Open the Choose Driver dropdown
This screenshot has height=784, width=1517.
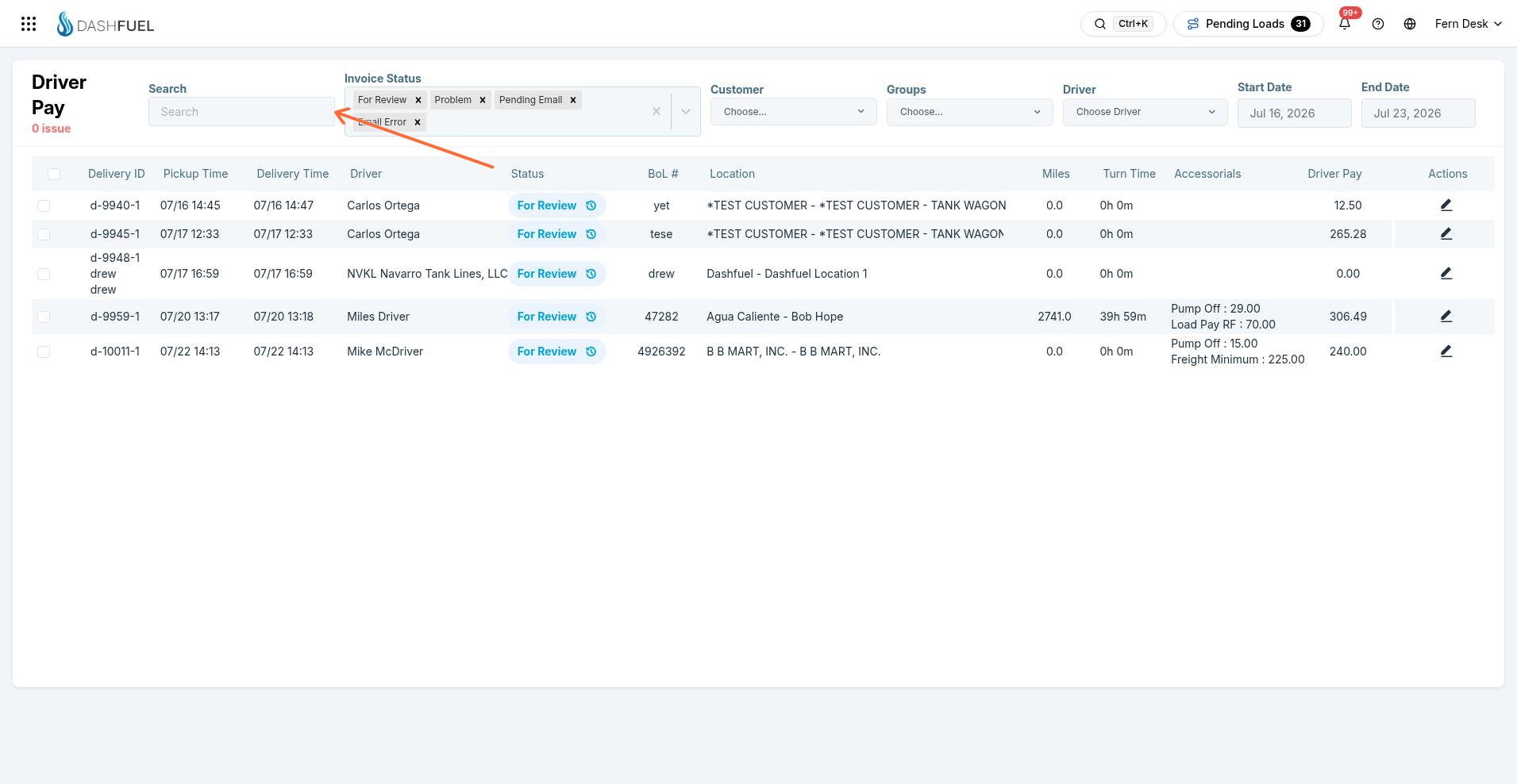[x=1145, y=112]
